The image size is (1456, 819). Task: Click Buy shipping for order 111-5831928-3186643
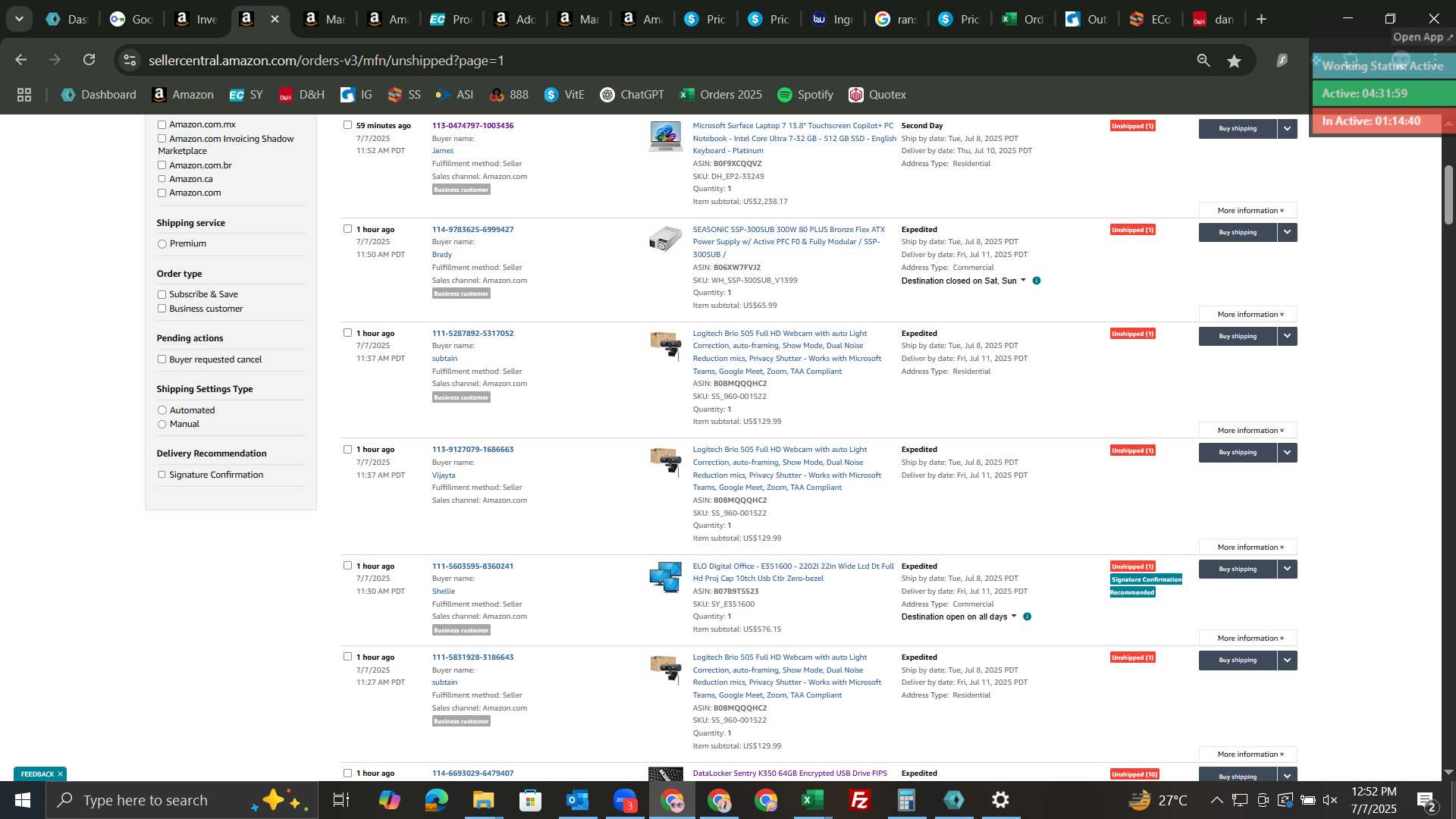(x=1238, y=661)
